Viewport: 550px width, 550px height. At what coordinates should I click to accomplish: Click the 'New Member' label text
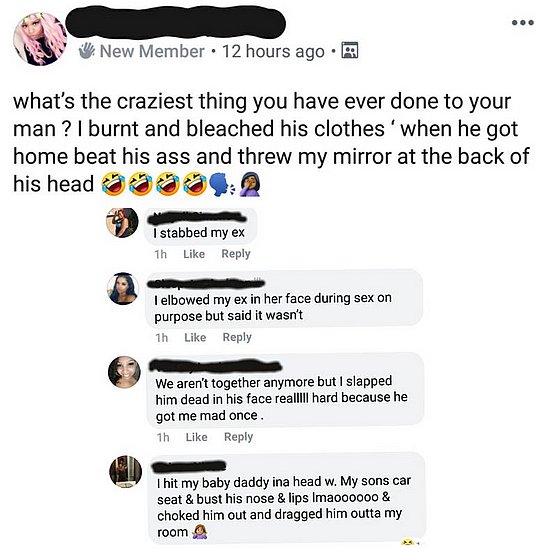click(152, 51)
